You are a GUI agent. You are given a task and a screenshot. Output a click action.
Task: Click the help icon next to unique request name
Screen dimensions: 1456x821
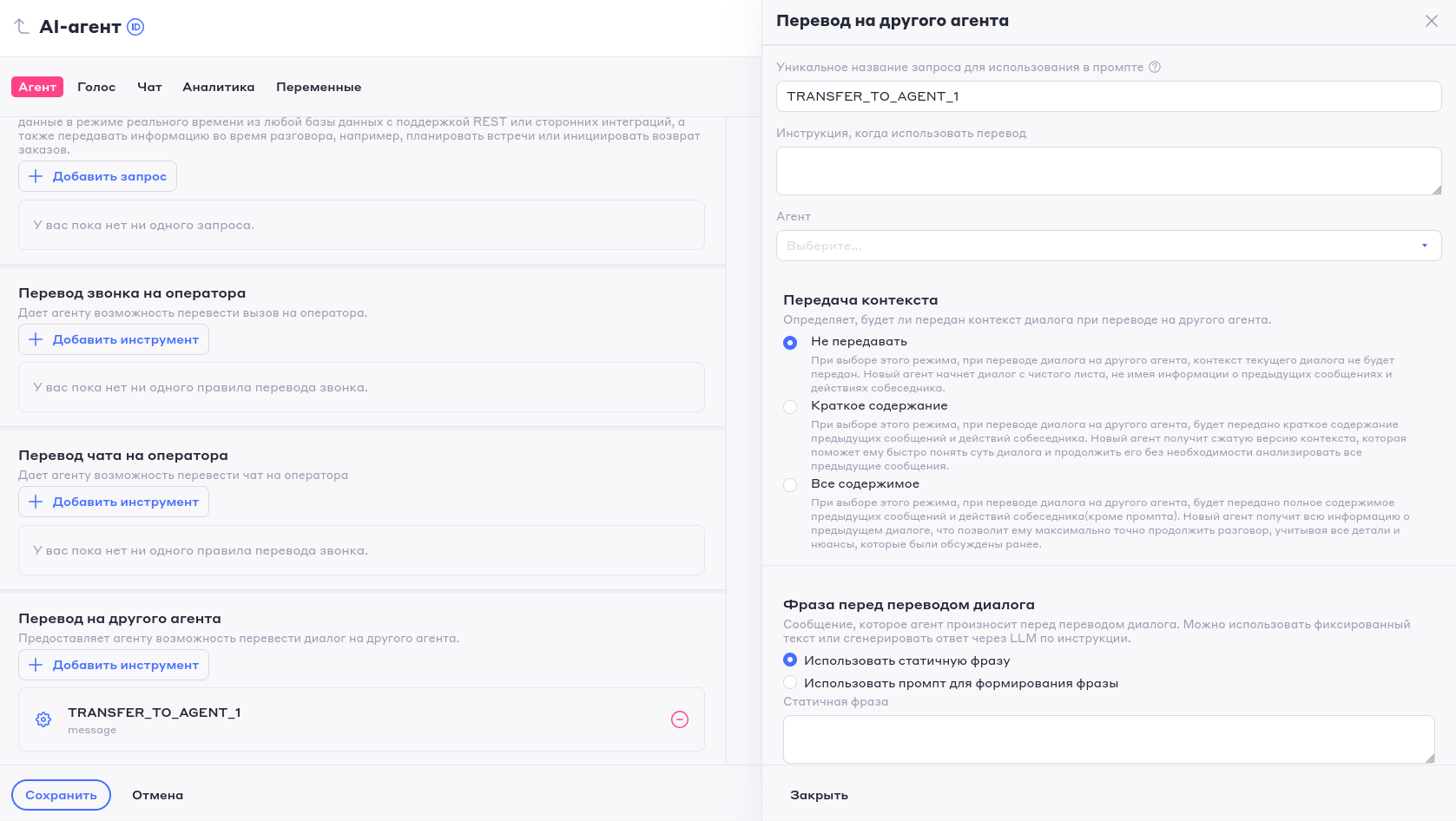click(1155, 67)
